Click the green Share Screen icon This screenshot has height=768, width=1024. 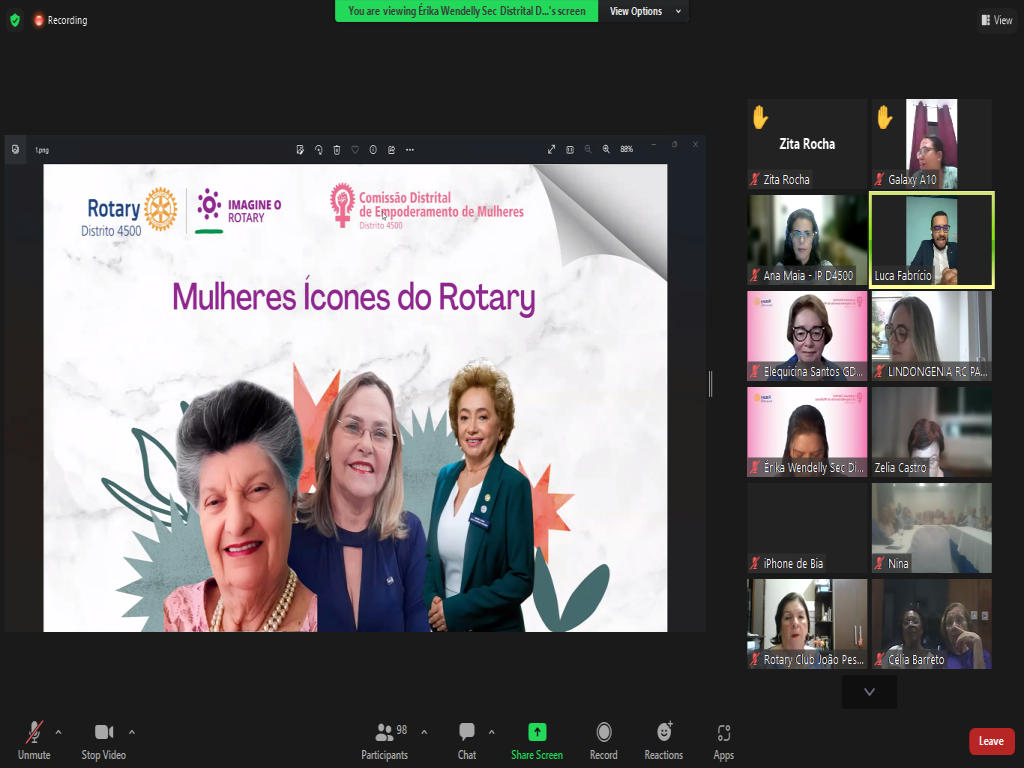(x=537, y=732)
